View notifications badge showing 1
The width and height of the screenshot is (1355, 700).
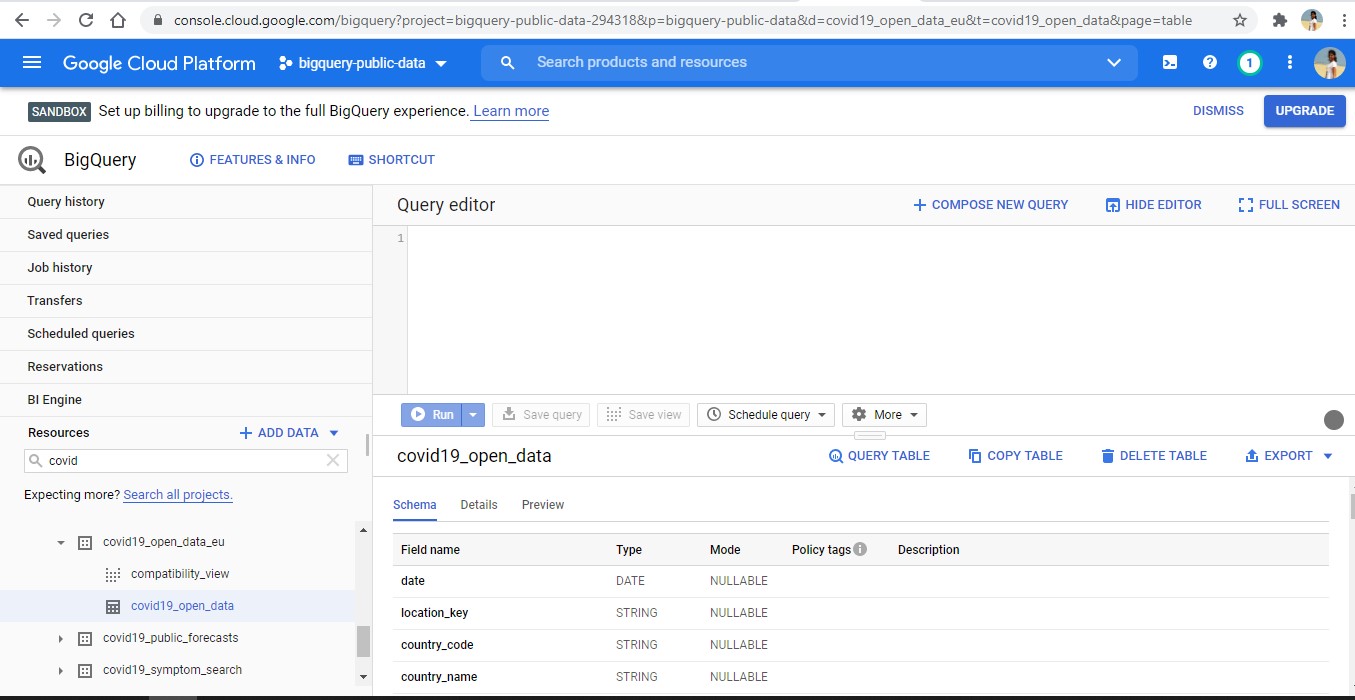[1249, 63]
